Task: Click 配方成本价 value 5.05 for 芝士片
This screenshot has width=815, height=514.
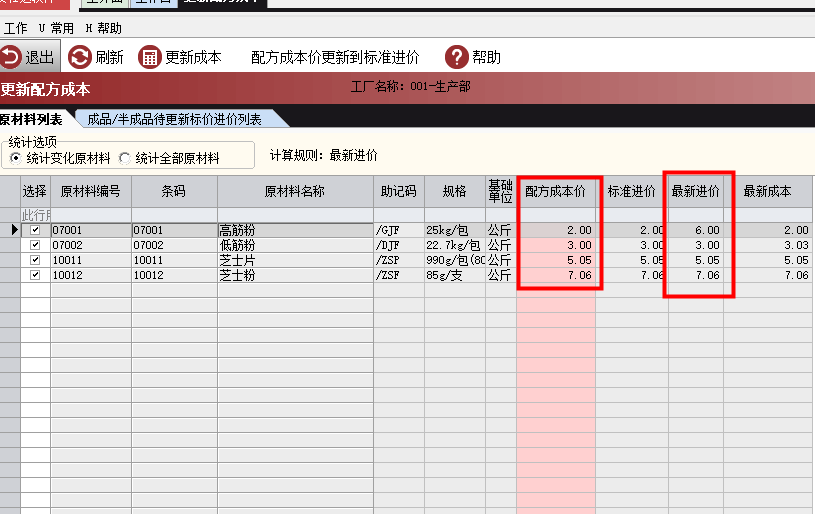Action: click(x=556, y=260)
